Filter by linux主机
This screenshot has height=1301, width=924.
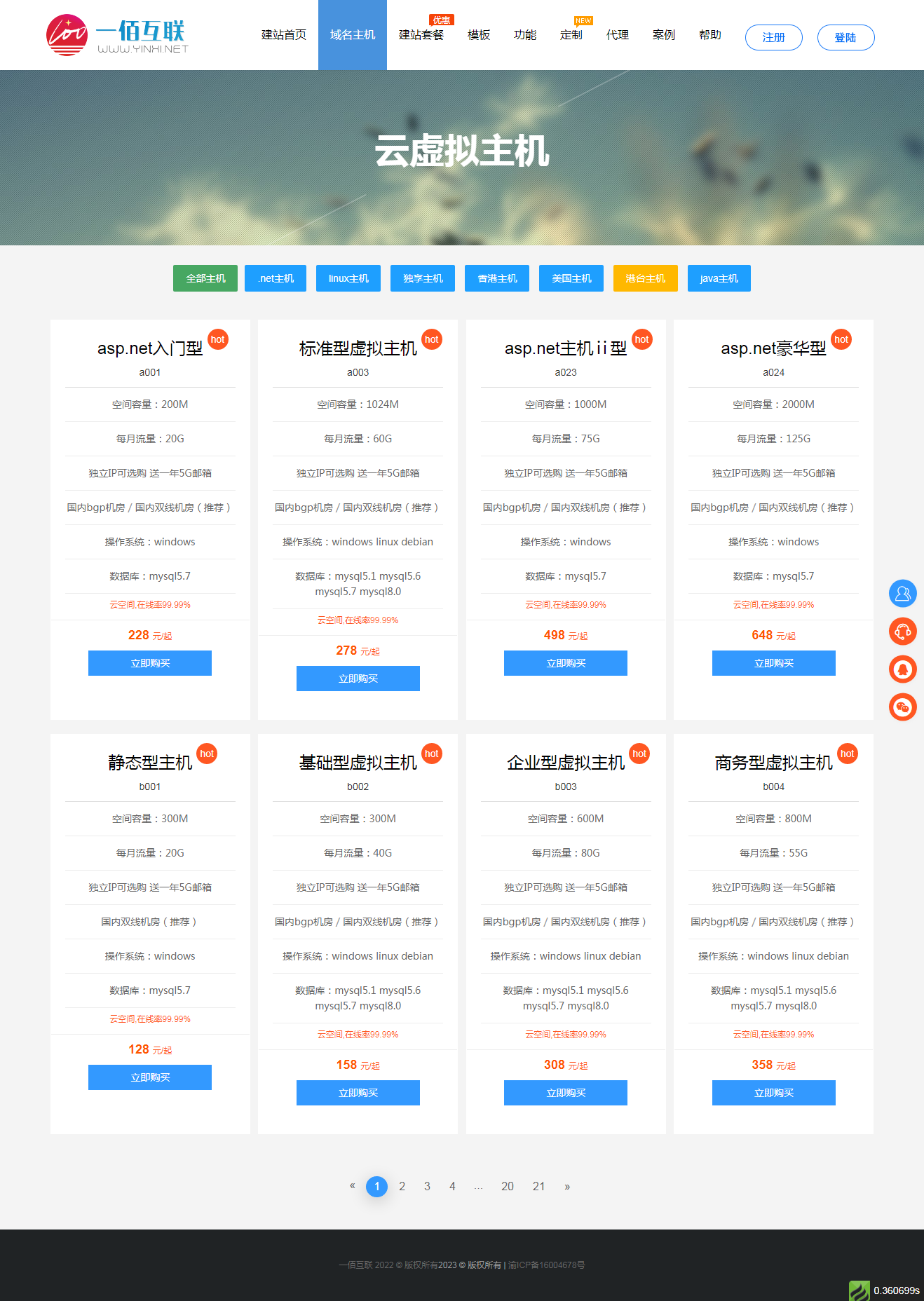[x=348, y=278]
